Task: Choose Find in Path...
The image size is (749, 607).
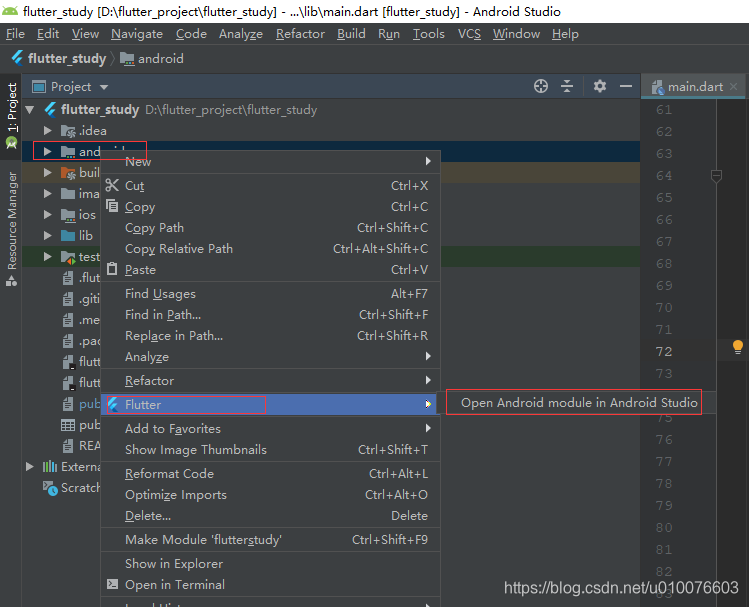Action: pyautogui.click(x=270, y=315)
